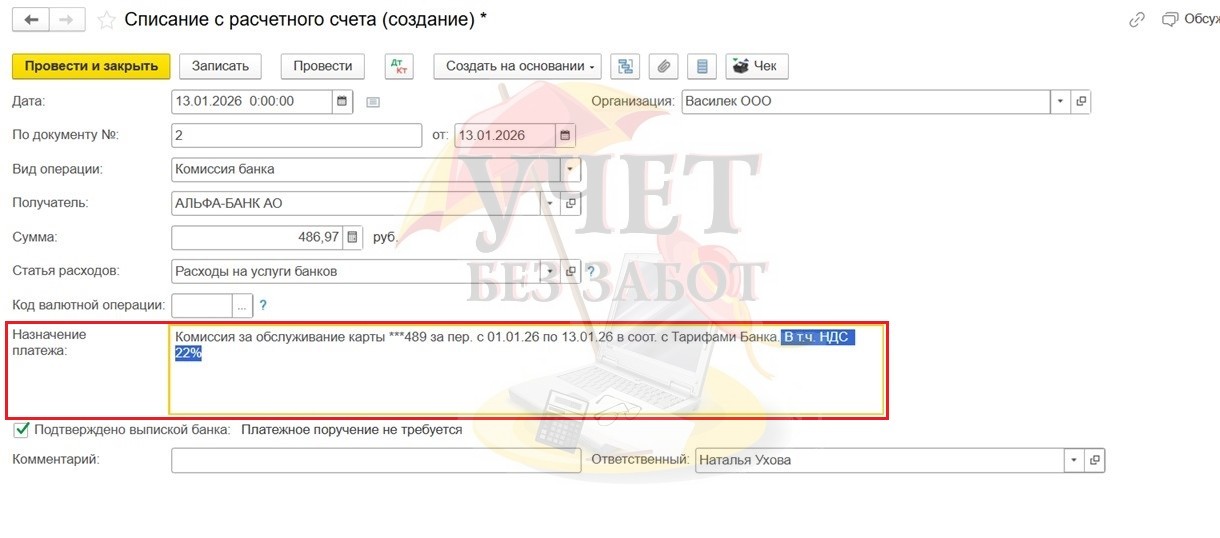Click the note icon next to Дата
1220x538 pixels.
pyautogui.click(x=373, y=102)
